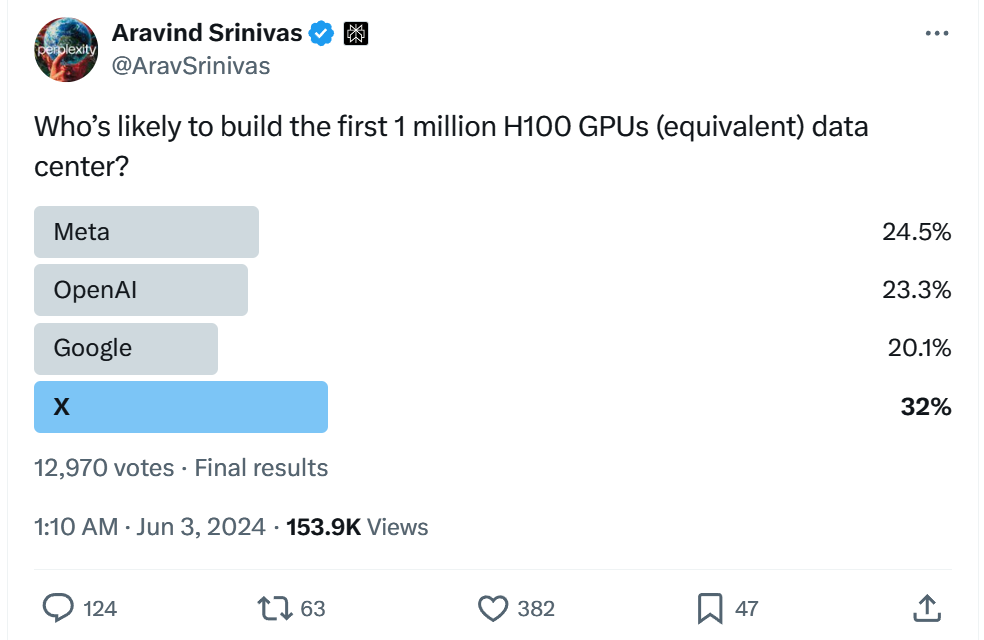
Task: Repost this tweet using retweet icon
Action: coord(273,607)
